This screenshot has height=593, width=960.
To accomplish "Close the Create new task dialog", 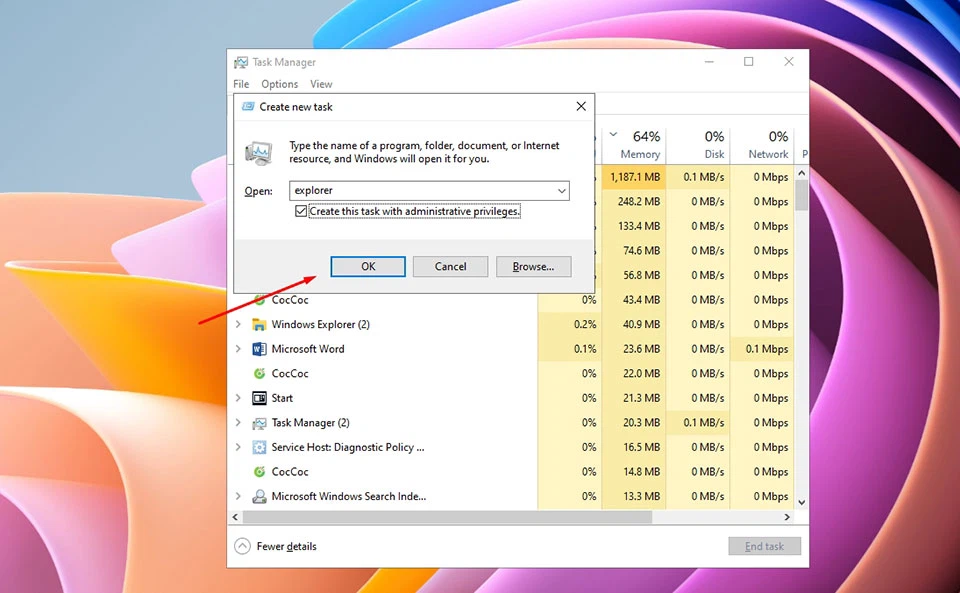I will pos(581,106).
